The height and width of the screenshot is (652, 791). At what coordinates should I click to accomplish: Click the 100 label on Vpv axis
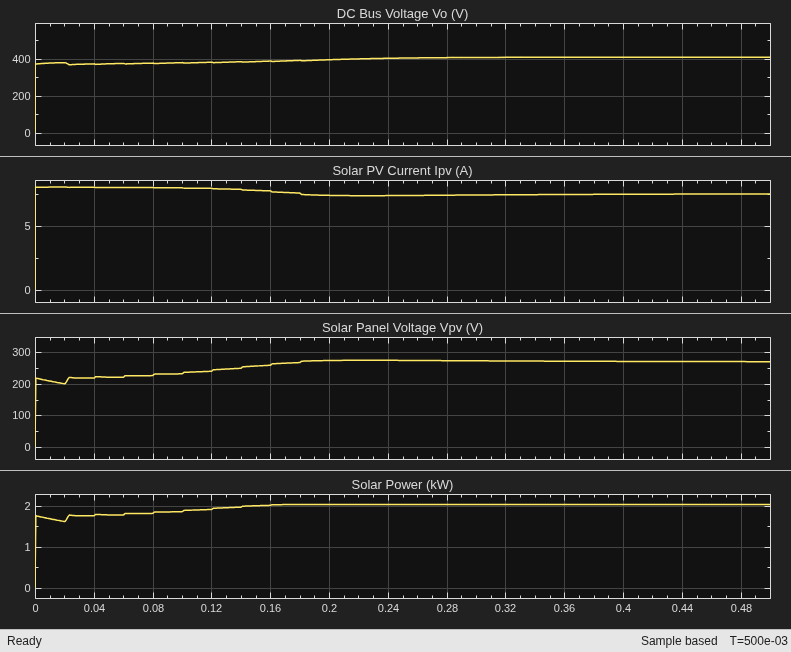[x=21, y=415]
